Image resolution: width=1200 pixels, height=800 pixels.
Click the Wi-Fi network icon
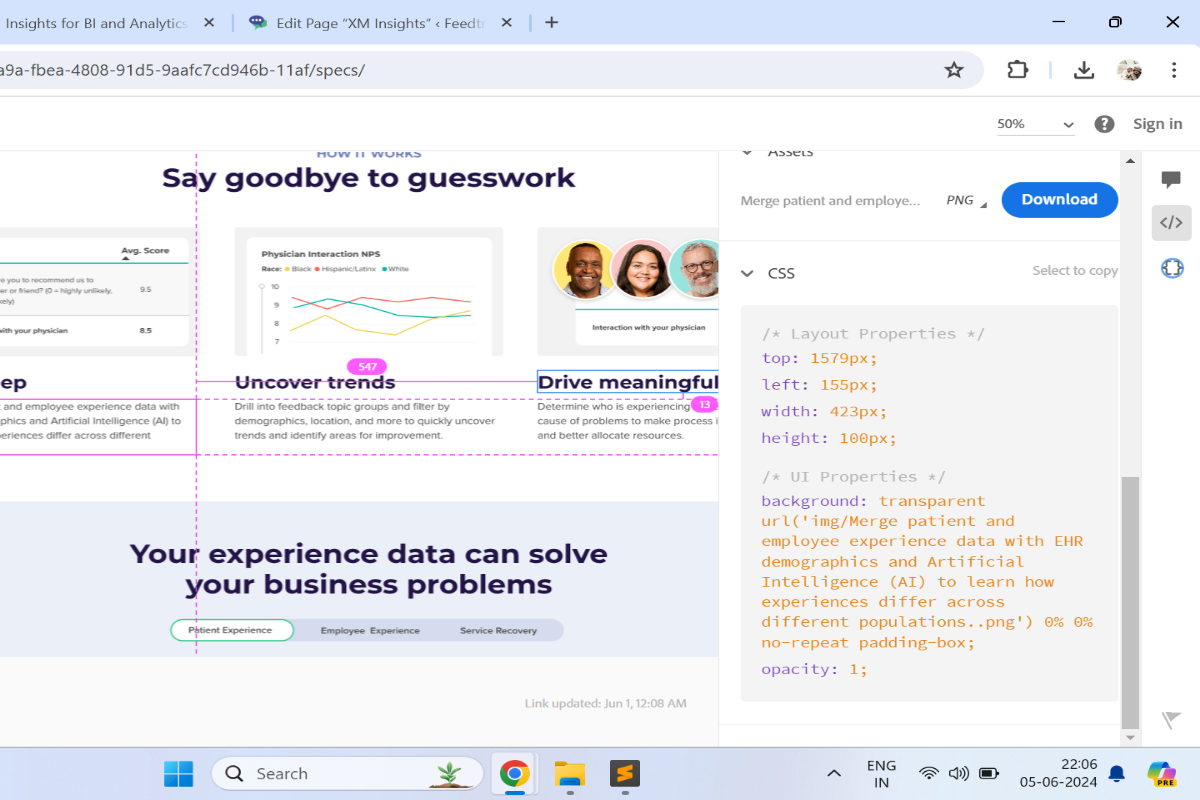[x=929, y=773]
